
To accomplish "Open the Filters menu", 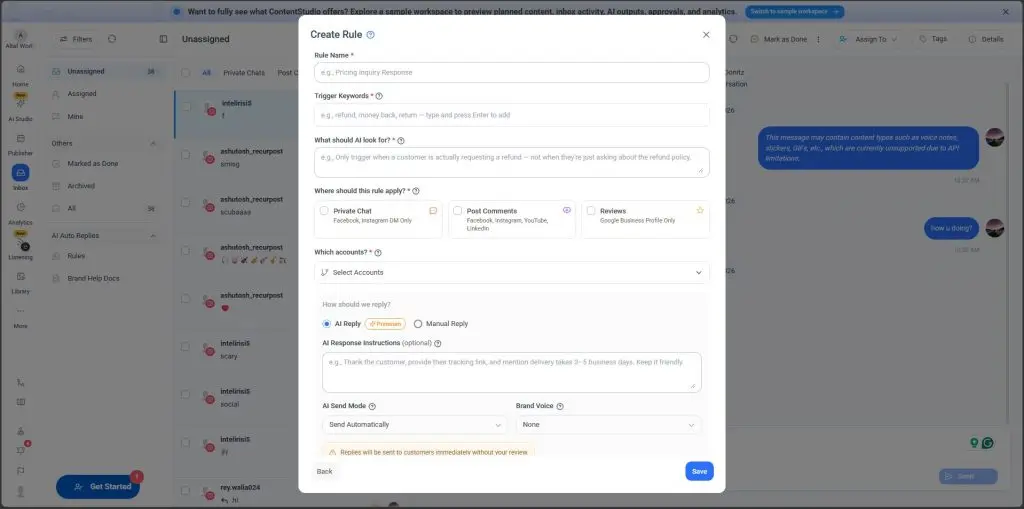I will click(x=76, y=39).
